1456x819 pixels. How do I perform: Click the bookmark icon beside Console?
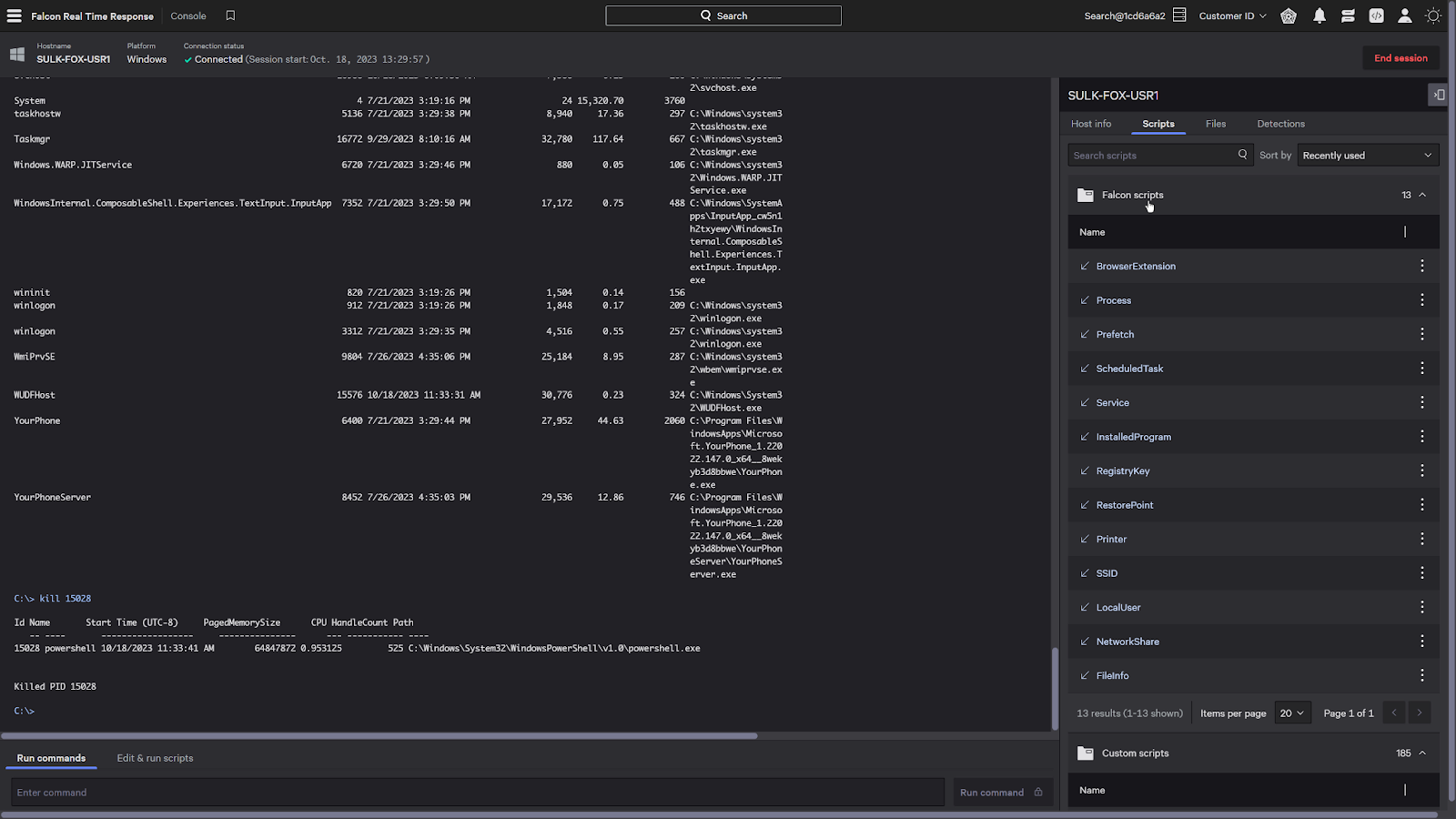(x=230, y=15)
